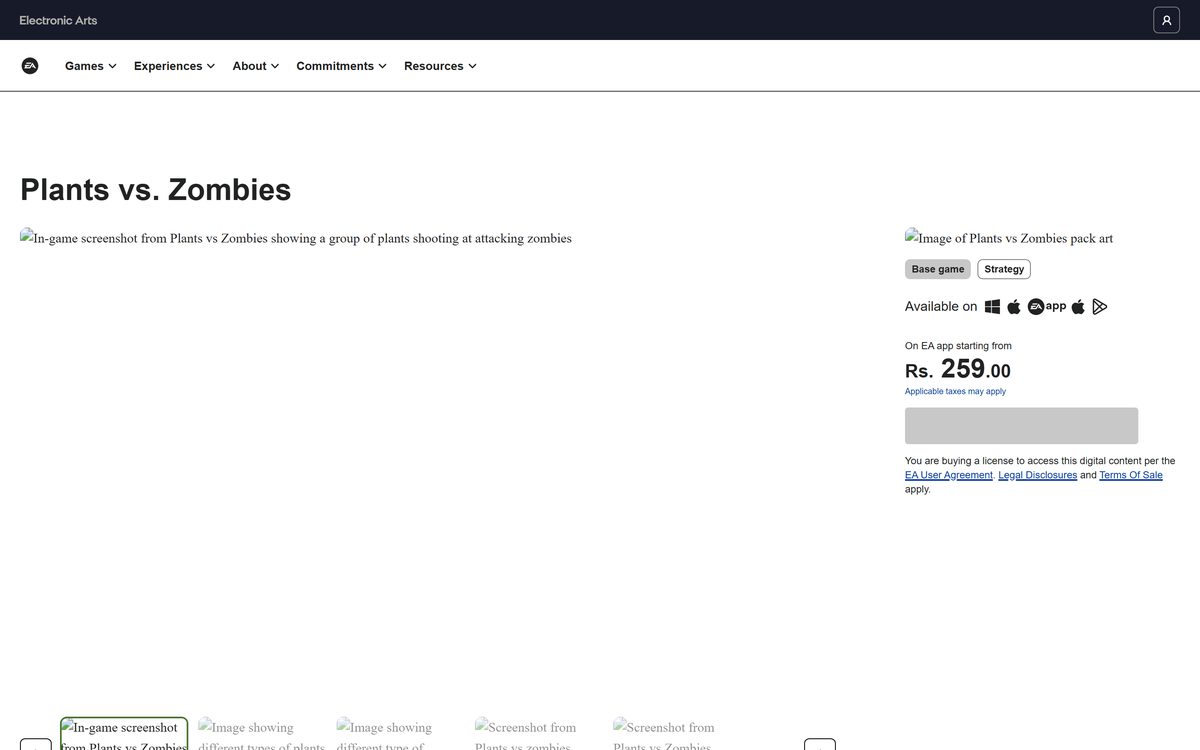The image size is (1200, 750).
Task: Select the Windows platform icon
Action: pyautogui.click(x=992, y=307)
